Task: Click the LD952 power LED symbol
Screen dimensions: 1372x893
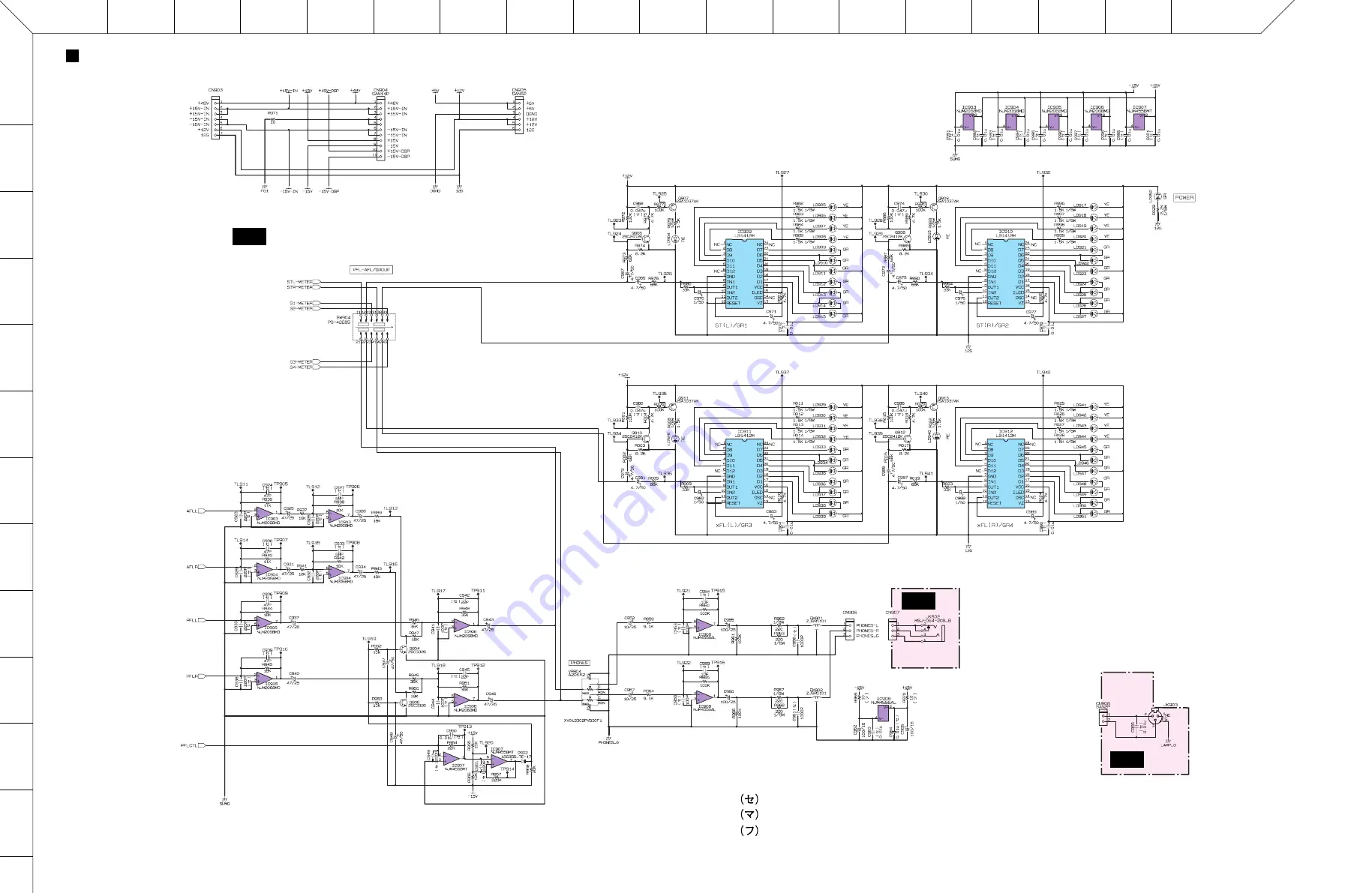Action: point(1157,197)
